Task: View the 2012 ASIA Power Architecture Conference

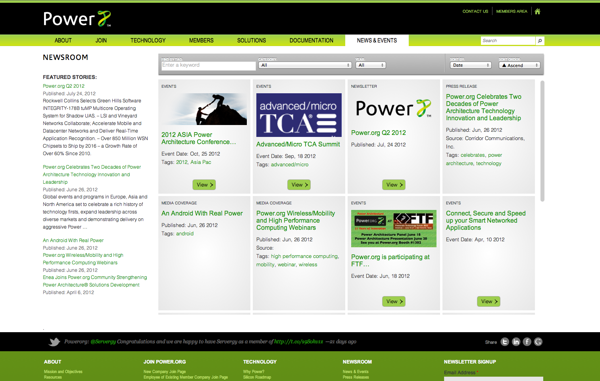Action: 204,185
